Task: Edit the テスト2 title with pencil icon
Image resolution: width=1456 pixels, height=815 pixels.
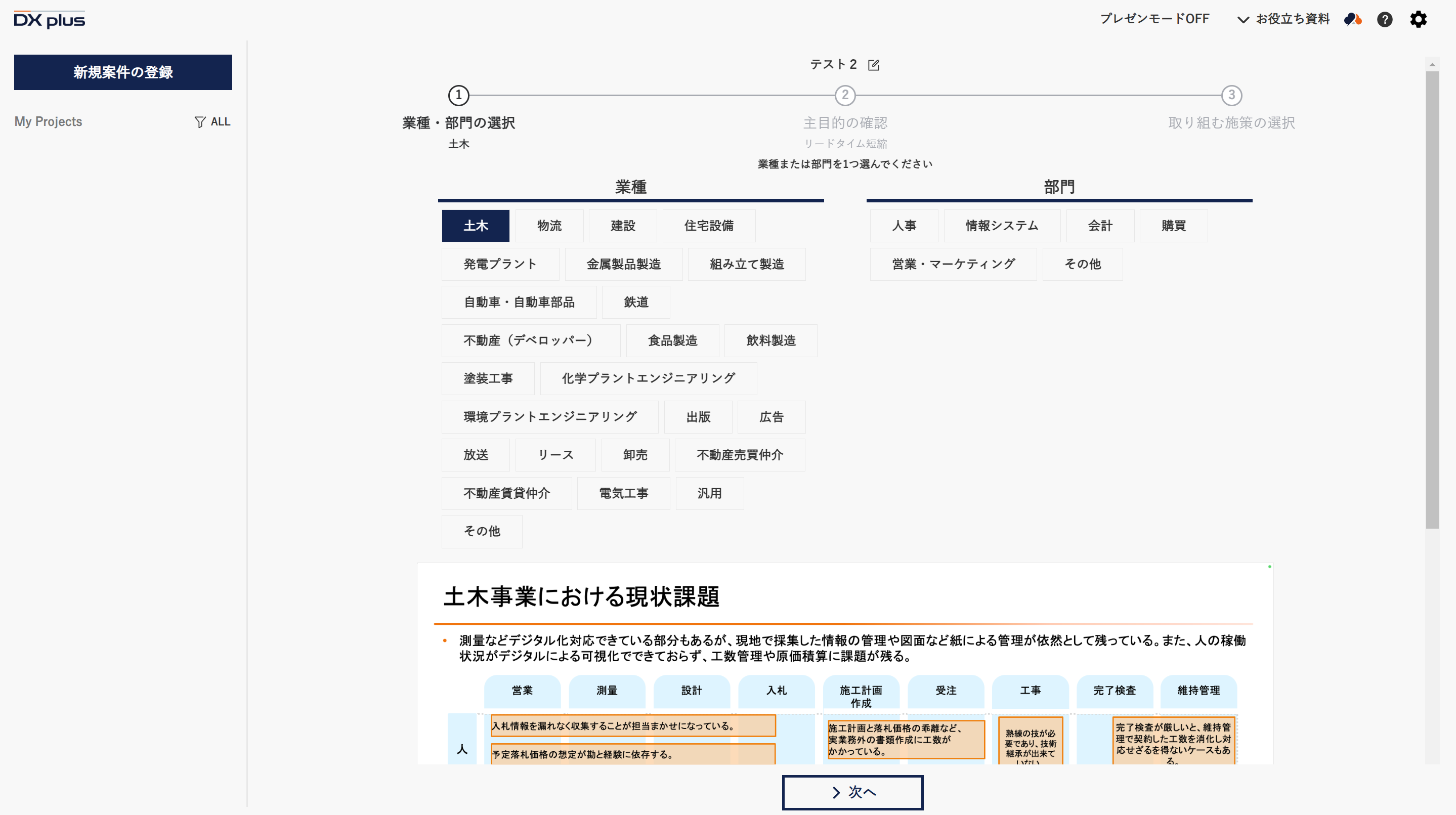Action: [x=873, y=65]
